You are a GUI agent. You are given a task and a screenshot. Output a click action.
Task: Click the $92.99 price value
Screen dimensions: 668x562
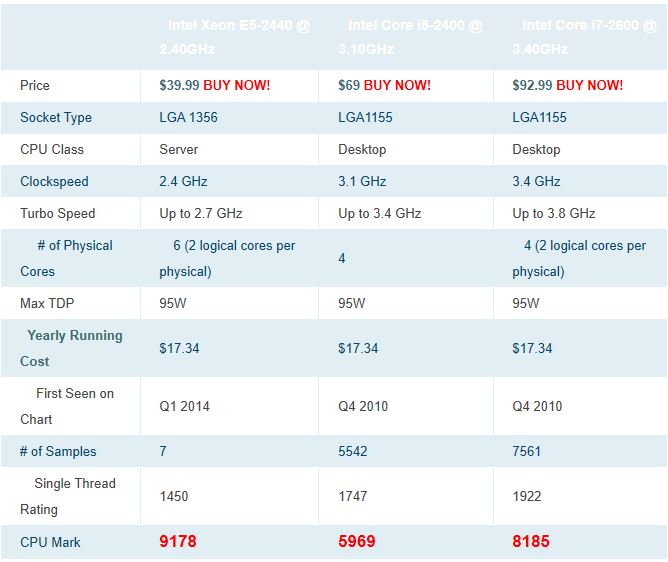[x=533, y=86]
